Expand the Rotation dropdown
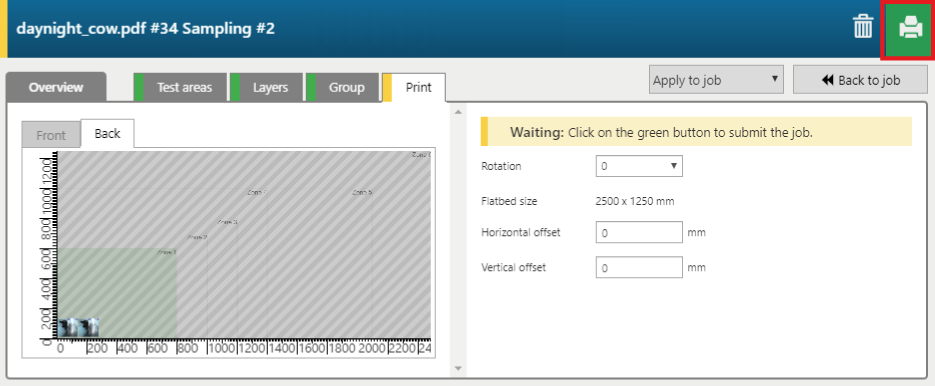The height and width of the screenshot is (386, 935). coord(639,166)
